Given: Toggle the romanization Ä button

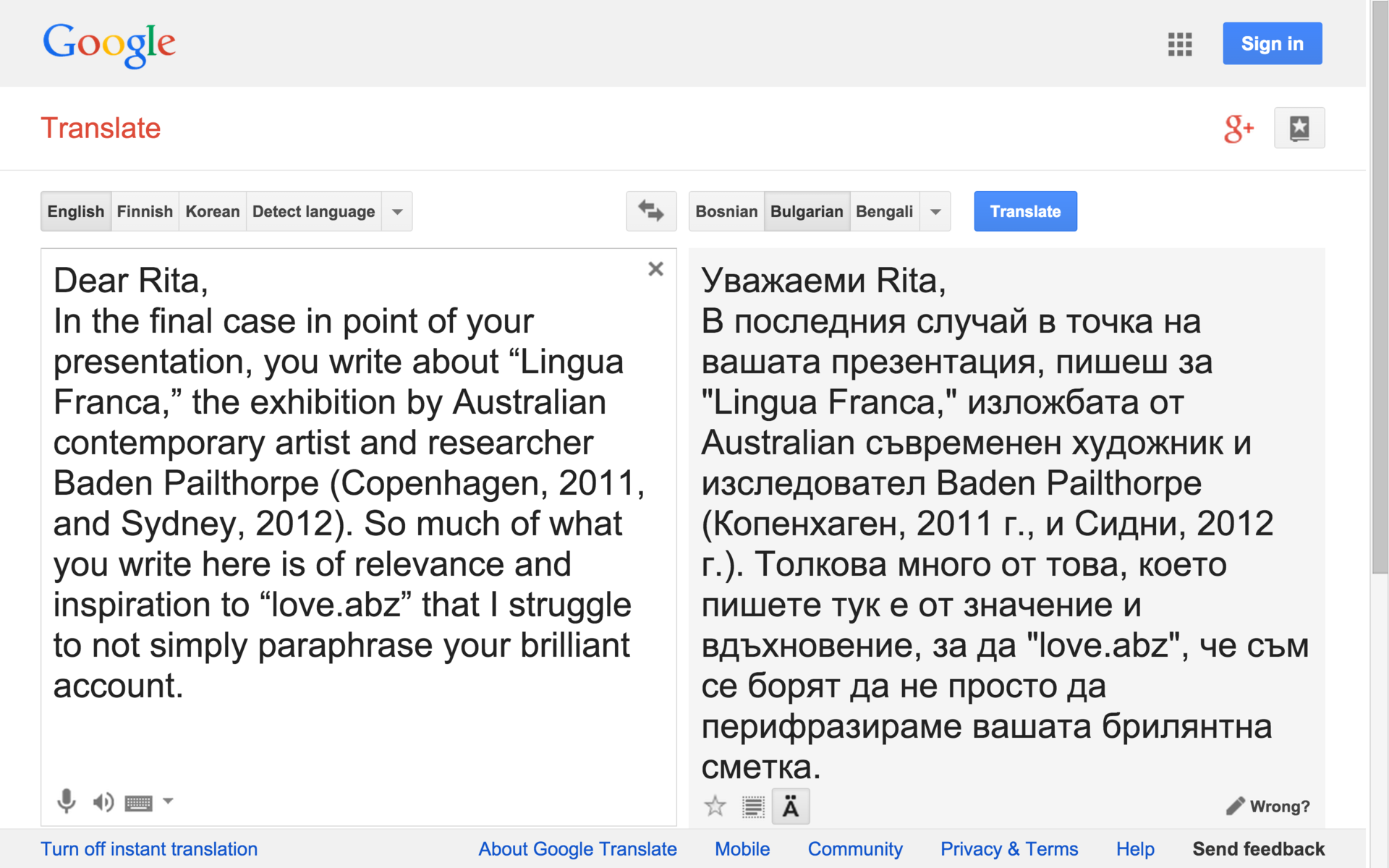Looking at the screenshot, I should pos(790,806).
